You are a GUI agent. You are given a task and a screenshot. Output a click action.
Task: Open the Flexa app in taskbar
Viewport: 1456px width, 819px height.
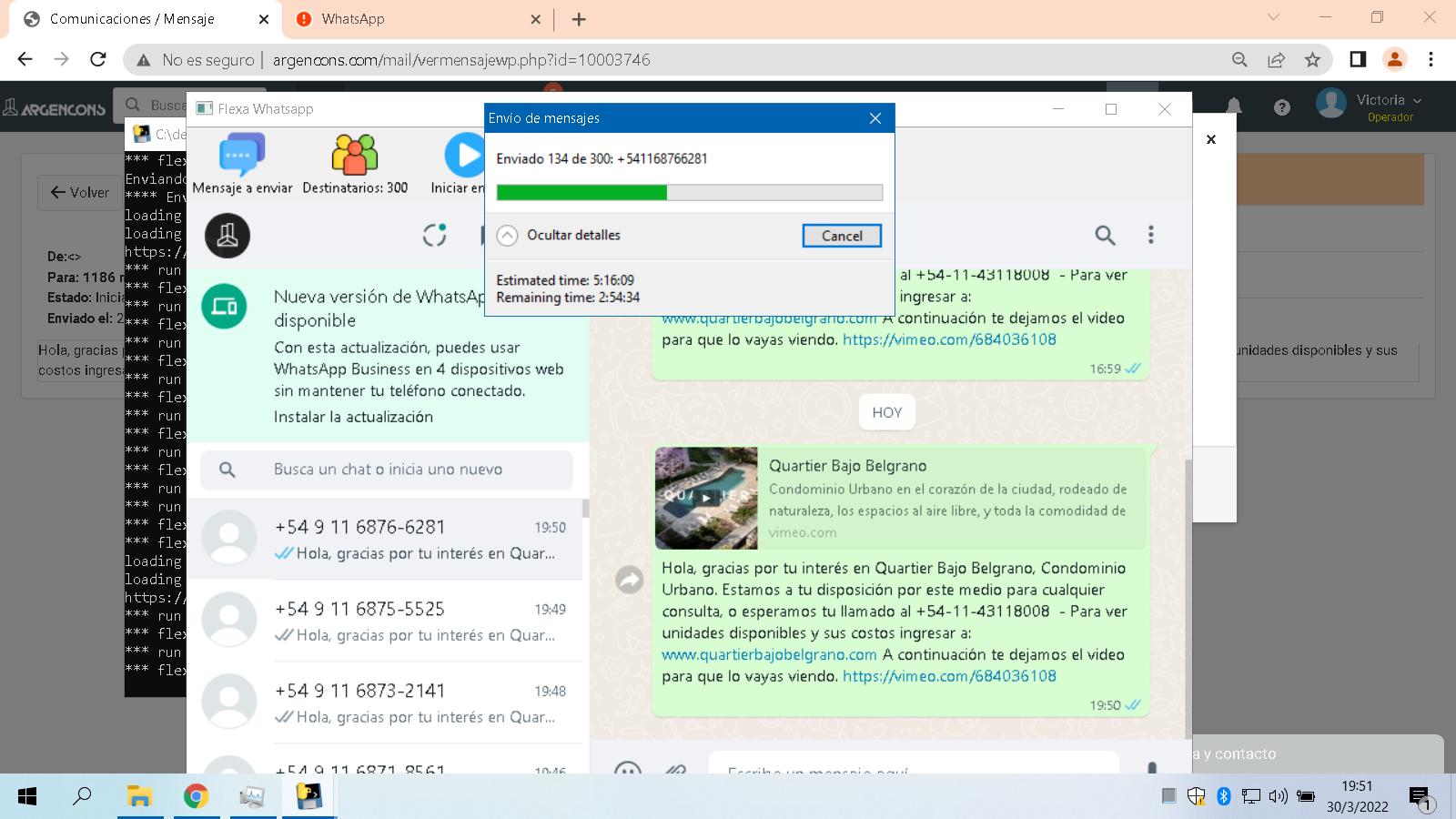(x=308, y=797)
